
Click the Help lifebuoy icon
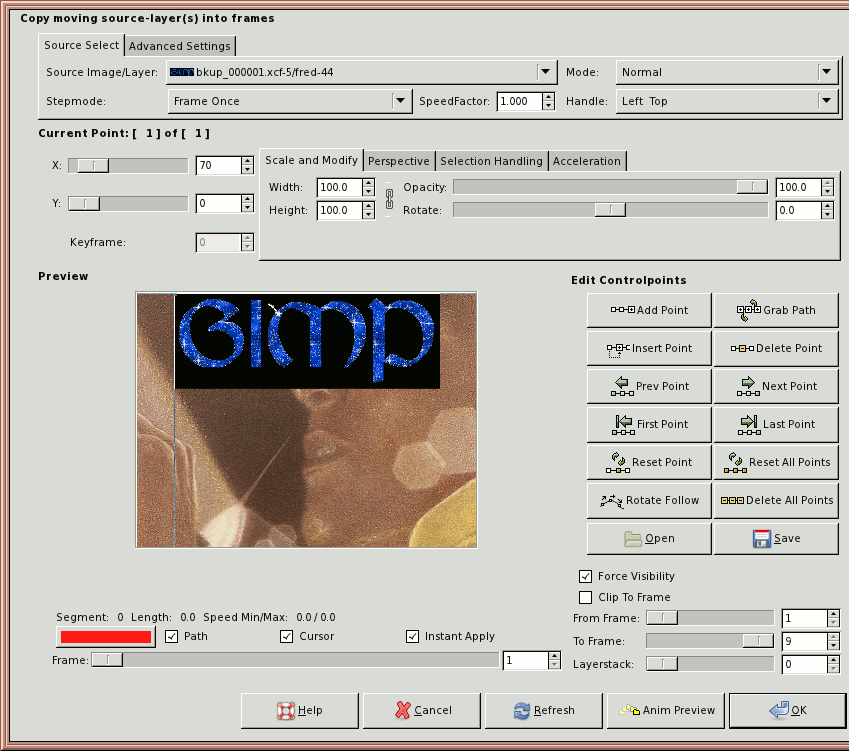286,710
